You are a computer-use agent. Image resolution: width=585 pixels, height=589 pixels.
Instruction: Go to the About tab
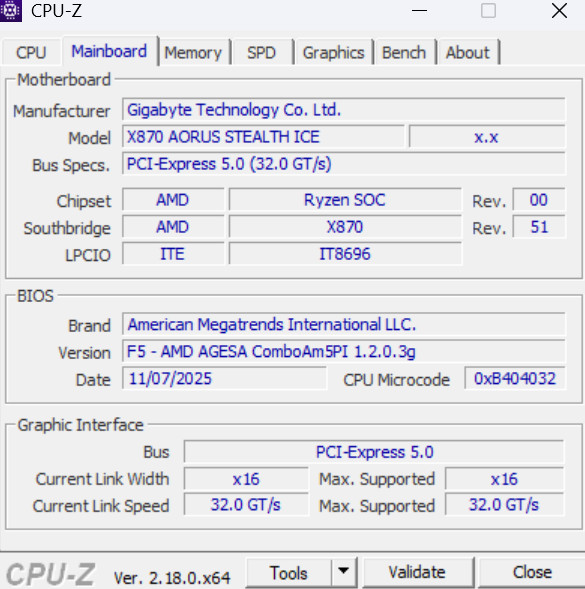tap(468, 52)
